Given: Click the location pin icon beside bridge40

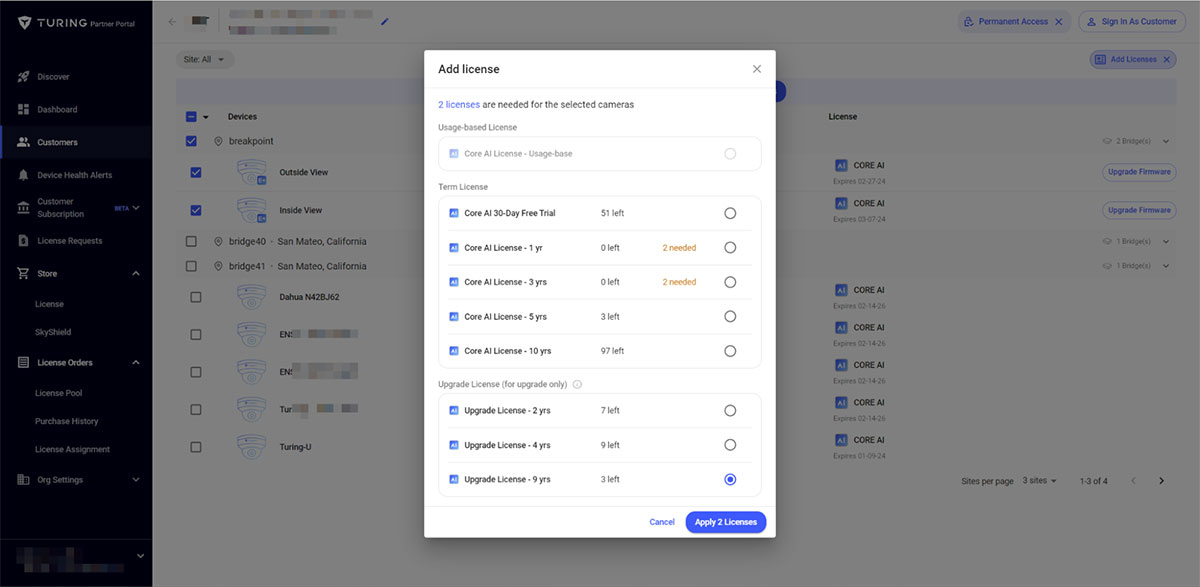Looking at the screenshot, I should [218, 242].
